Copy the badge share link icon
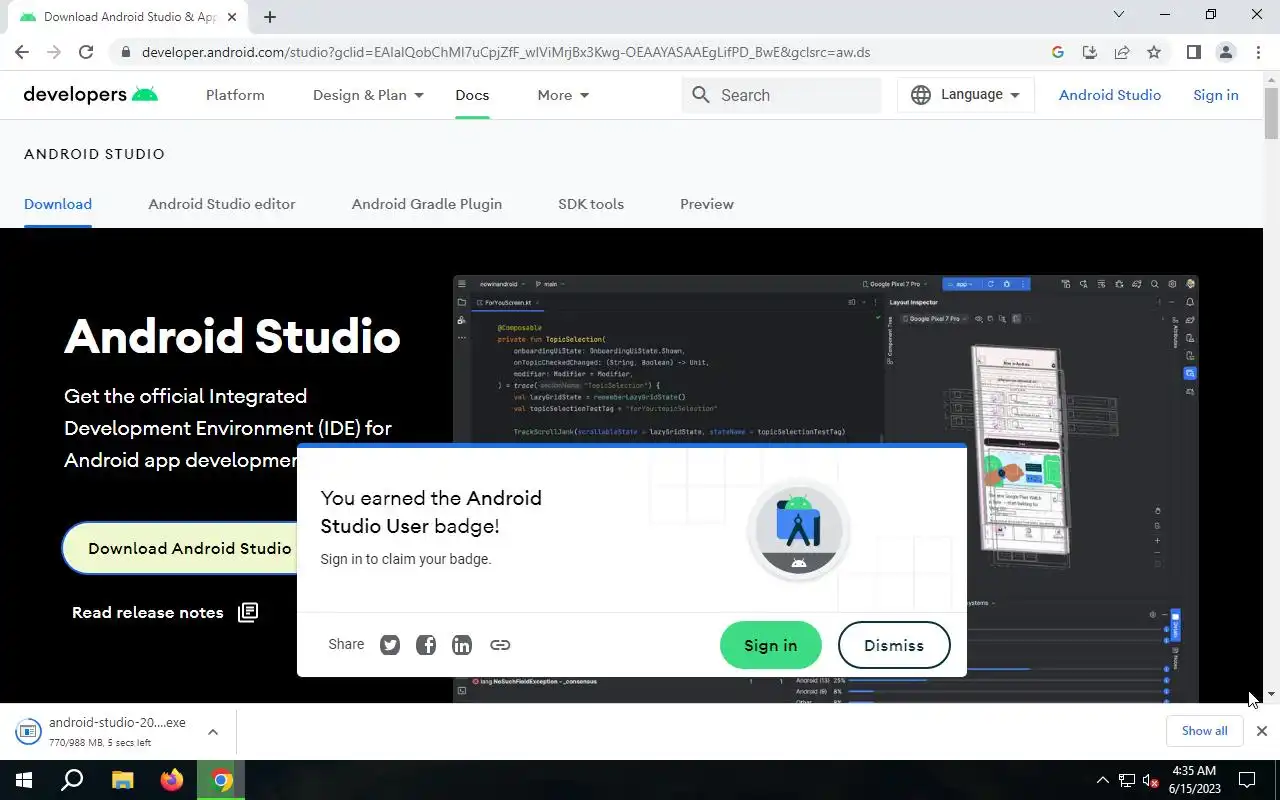1280x800 pixels. (x=500, y=645)
